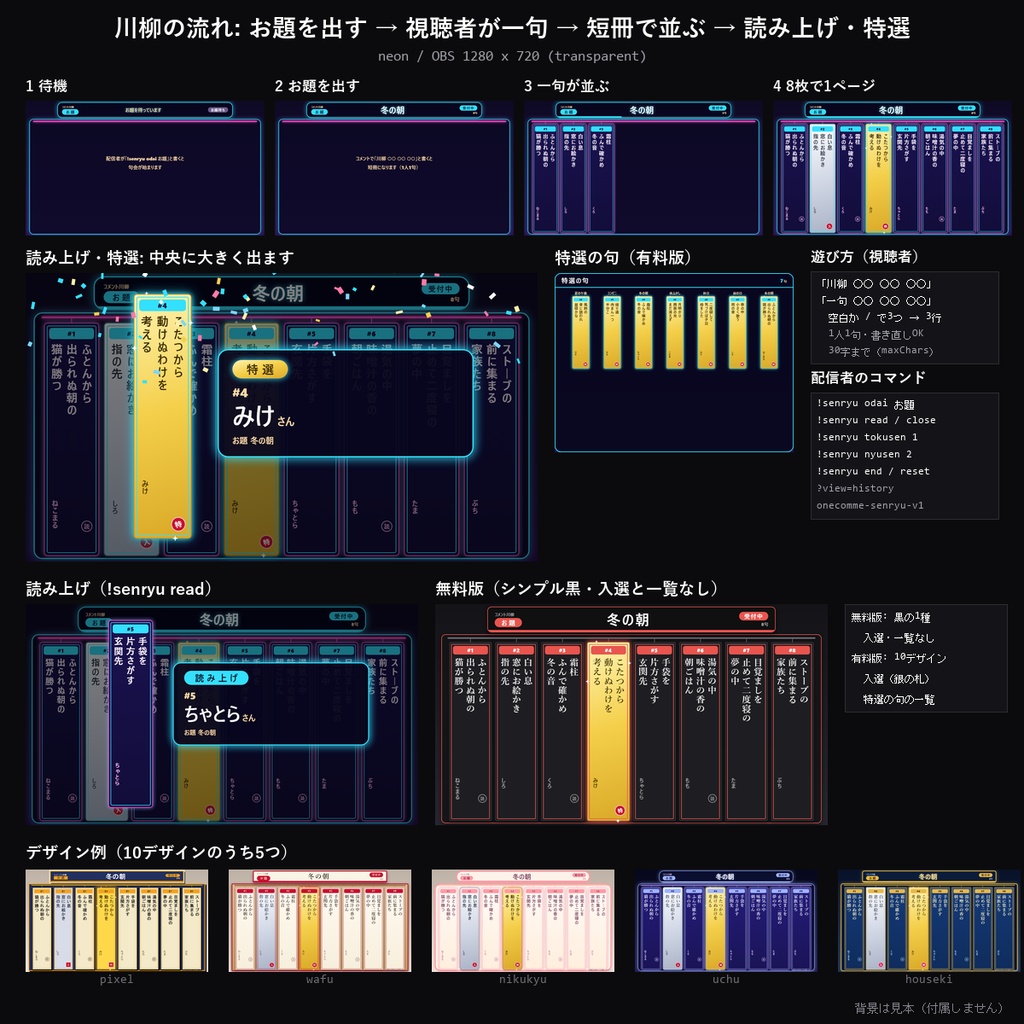Click the 「一句 ○○ ○○ ○○」 example line
Screen dimensions: 1024x1024
[x=875, y=300]
